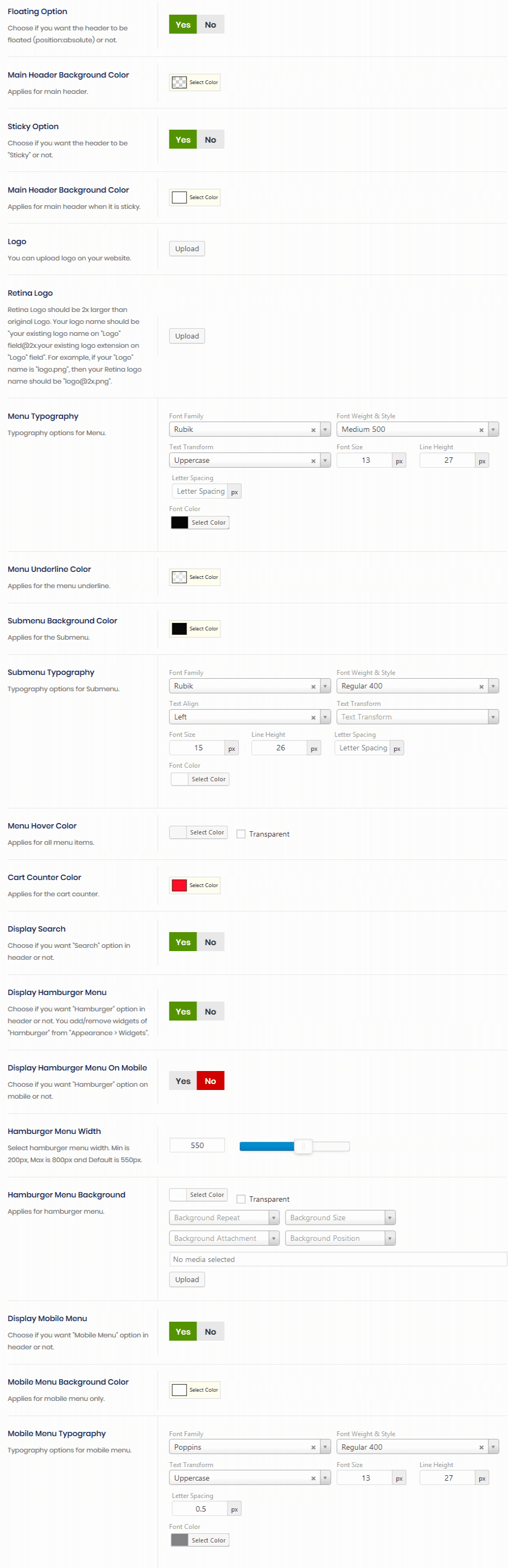Clear the Menu Typography Font Family selection

point(313,430)
